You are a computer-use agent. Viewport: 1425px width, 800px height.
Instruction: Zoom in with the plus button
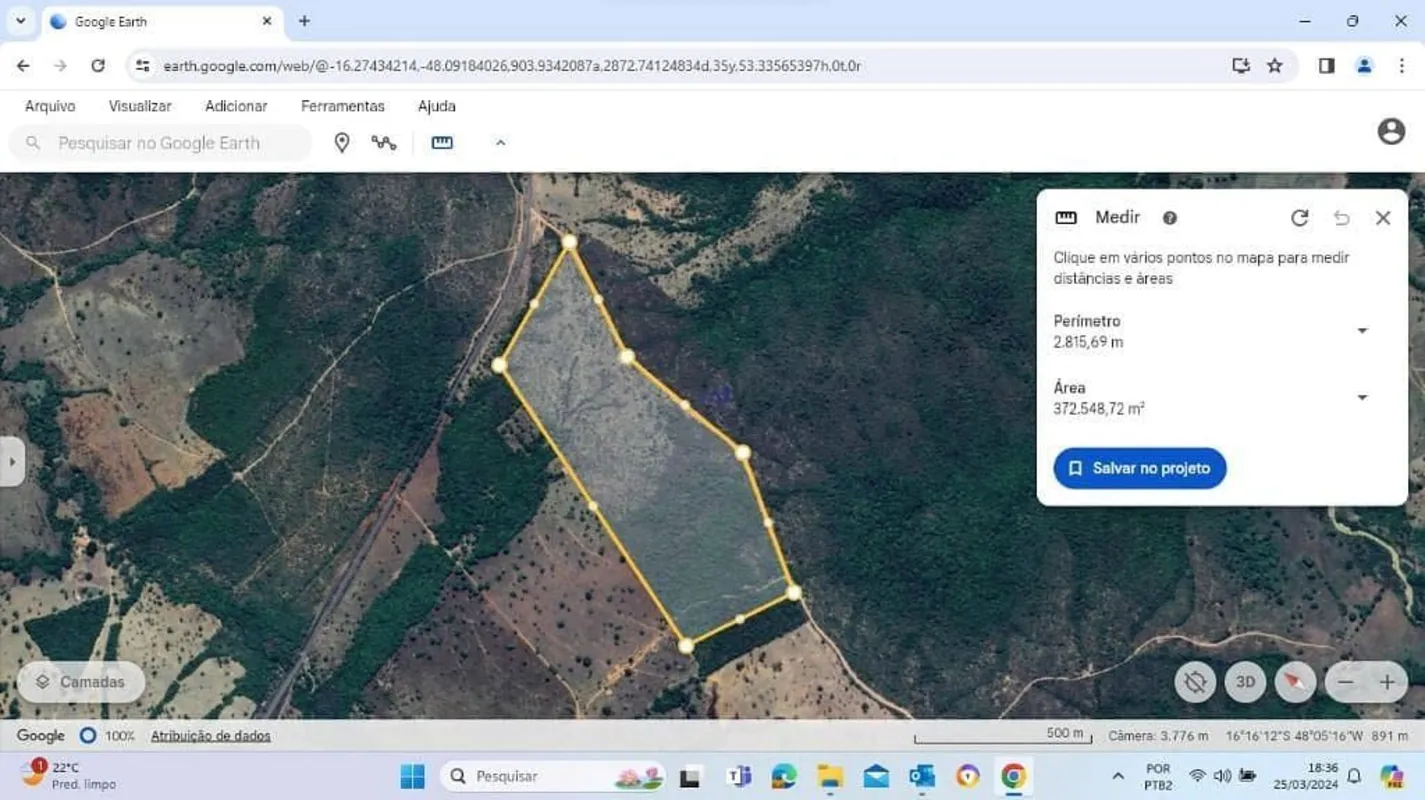[1387, 682]
